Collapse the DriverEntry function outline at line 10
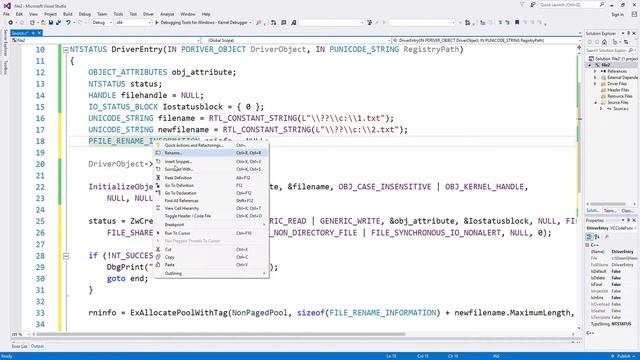The image size is (640, 360). 66,50
